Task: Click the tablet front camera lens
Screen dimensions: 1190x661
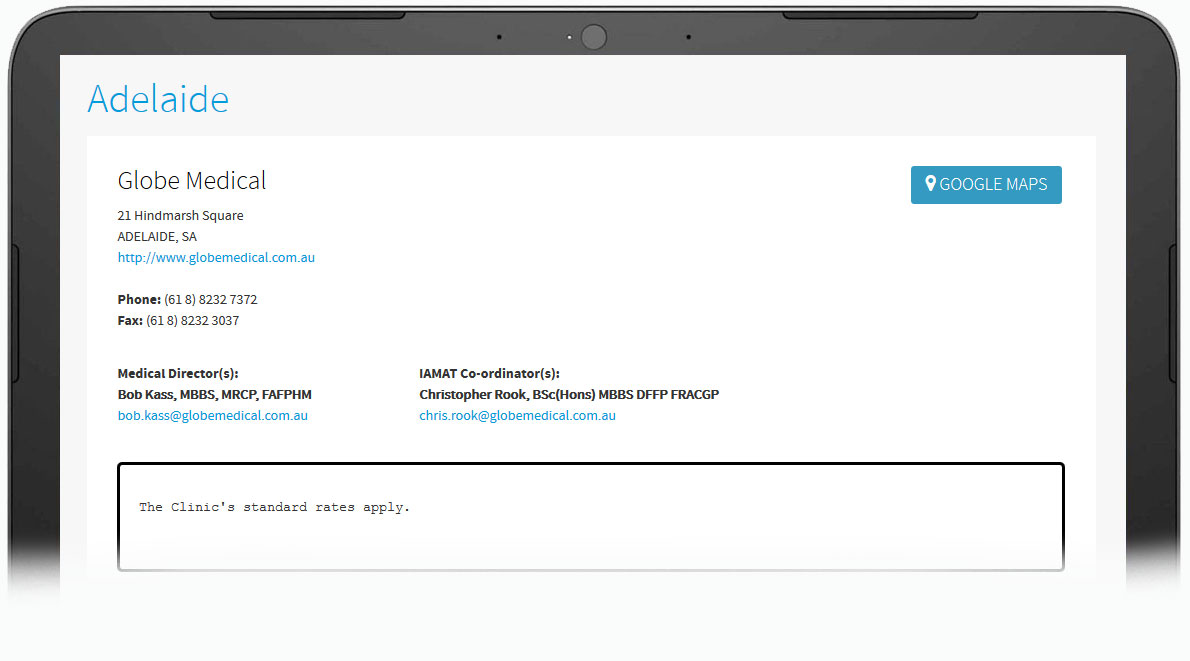Action: 593,37
